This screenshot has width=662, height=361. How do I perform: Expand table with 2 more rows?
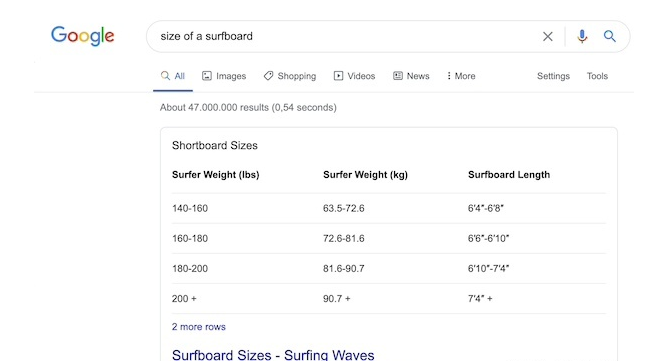click(198, 327)
